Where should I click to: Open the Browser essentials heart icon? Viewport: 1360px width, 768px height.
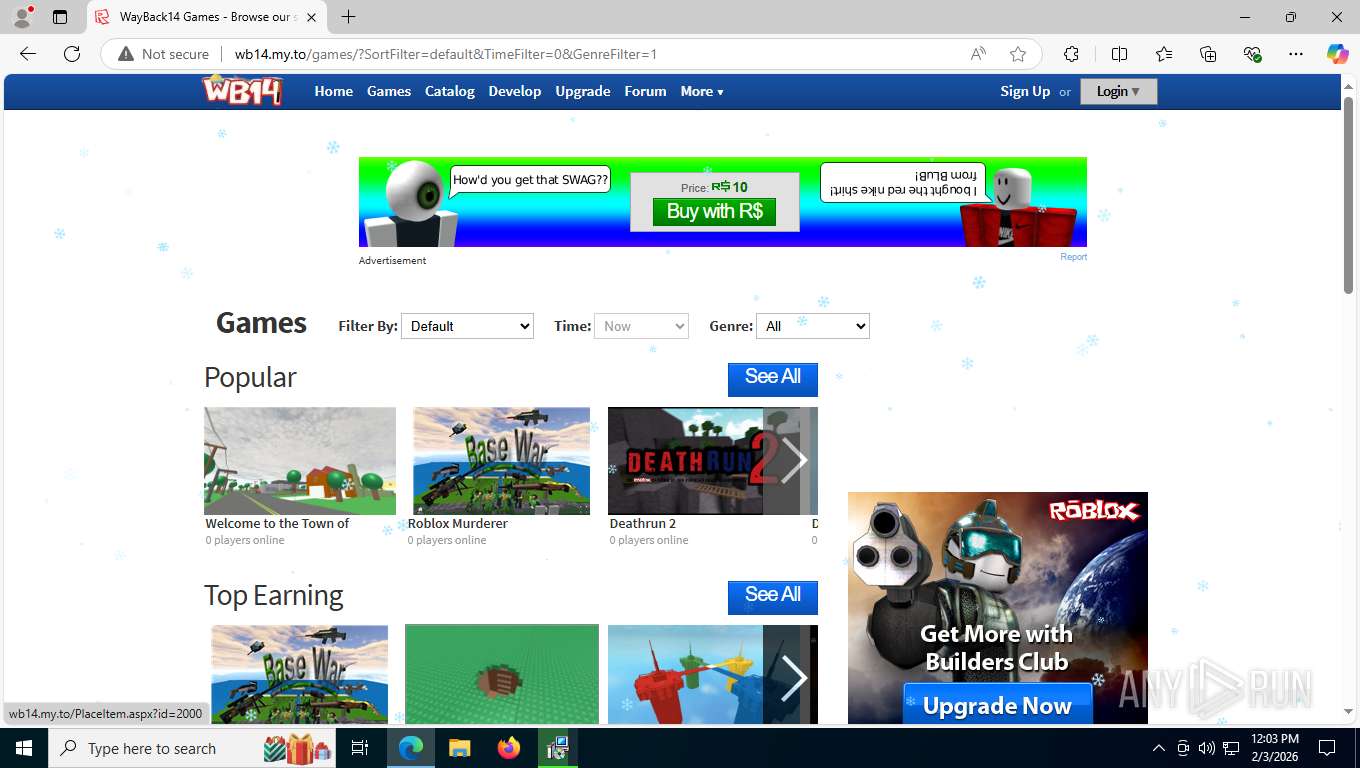tap(1252, 54)
